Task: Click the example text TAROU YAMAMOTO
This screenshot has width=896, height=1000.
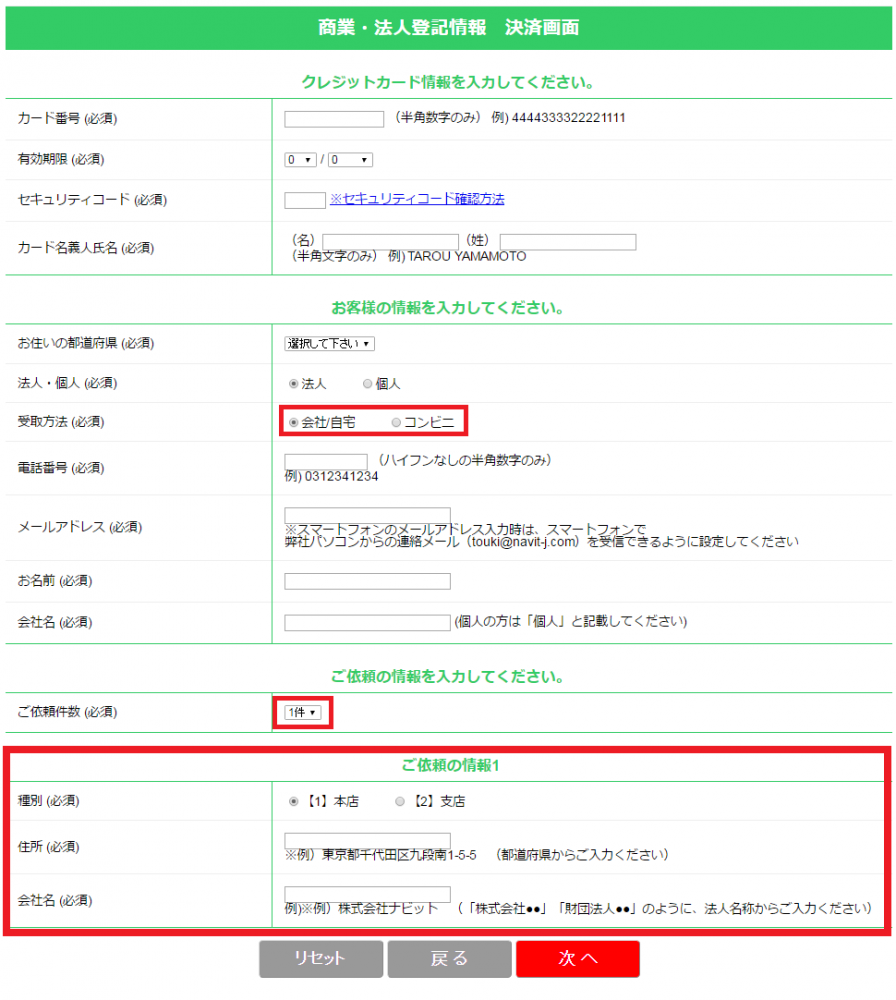Action: [467, 256]
